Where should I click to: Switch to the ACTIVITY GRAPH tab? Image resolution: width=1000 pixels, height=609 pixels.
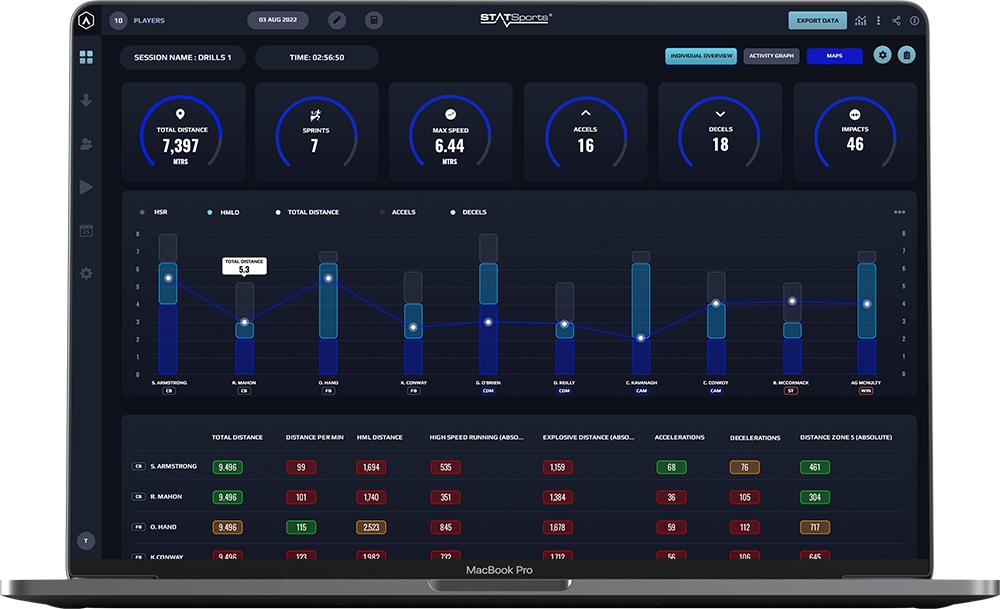[770, 56]
